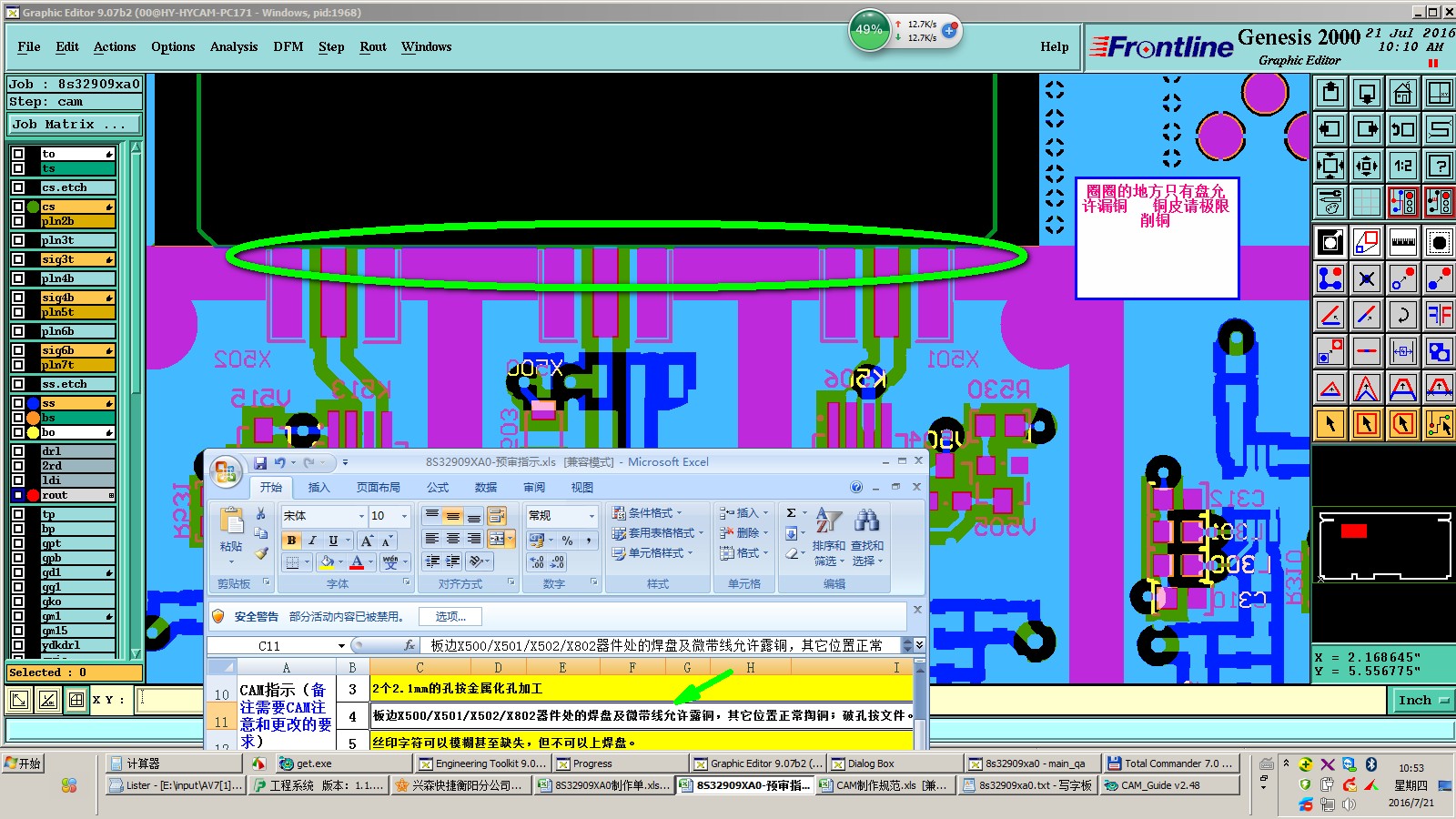Open the 常规 number format dropdown

click(x=591, y=516)
